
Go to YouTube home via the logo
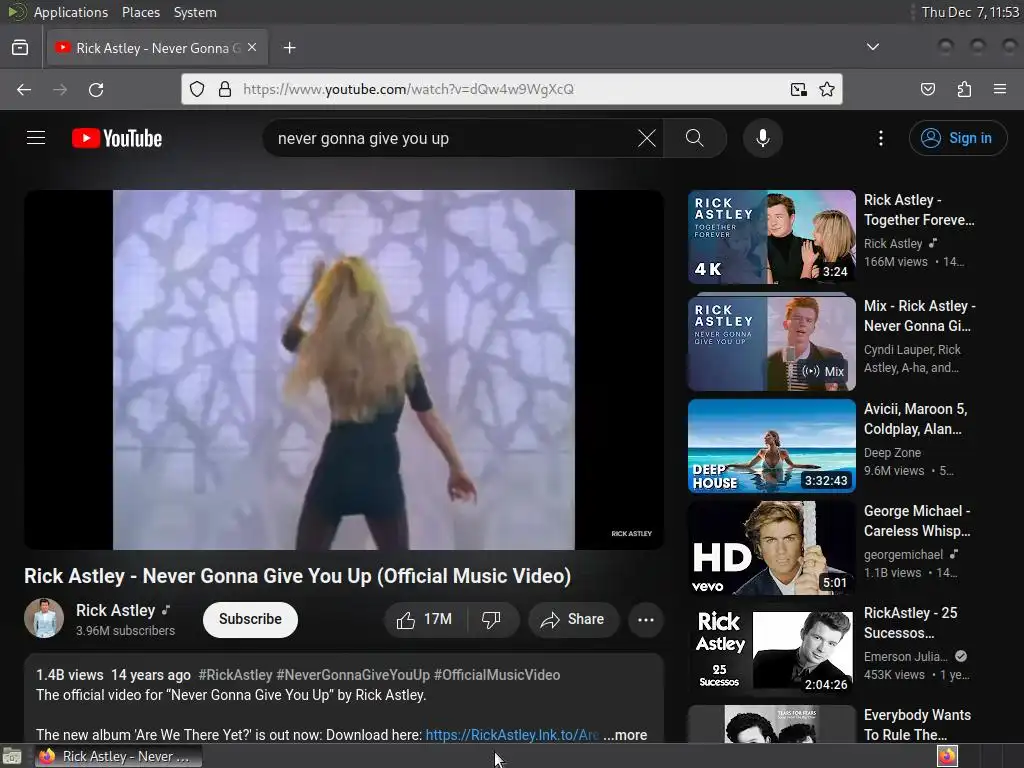pyautogui.click(x=117, y=138)
